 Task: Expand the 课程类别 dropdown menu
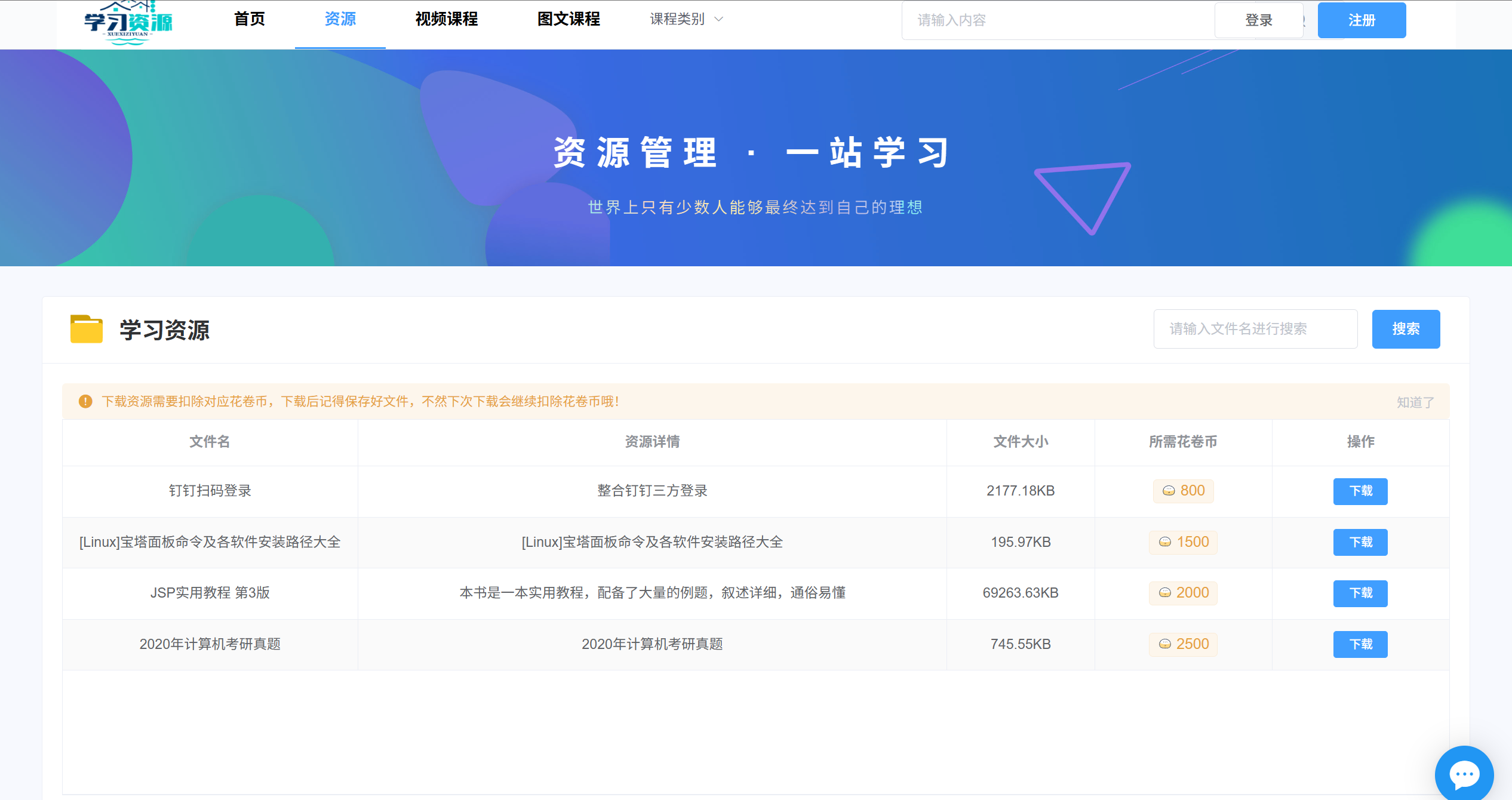[677, 19]
